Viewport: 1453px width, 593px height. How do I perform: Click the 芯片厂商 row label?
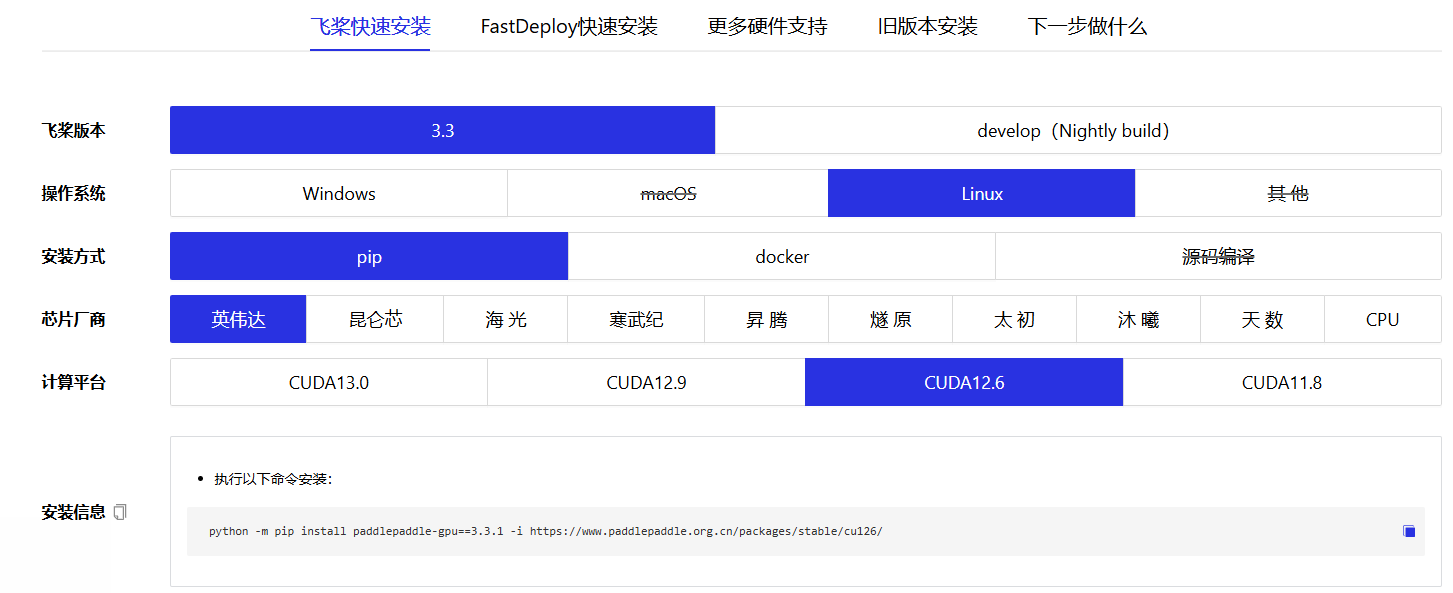(73, 319)
